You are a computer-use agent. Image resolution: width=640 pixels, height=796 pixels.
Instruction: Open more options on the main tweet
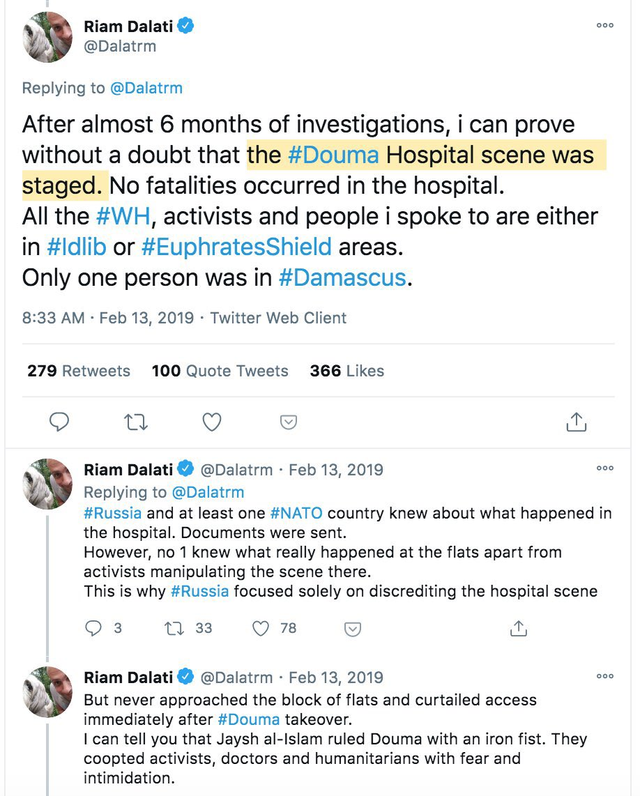[604, 26]
